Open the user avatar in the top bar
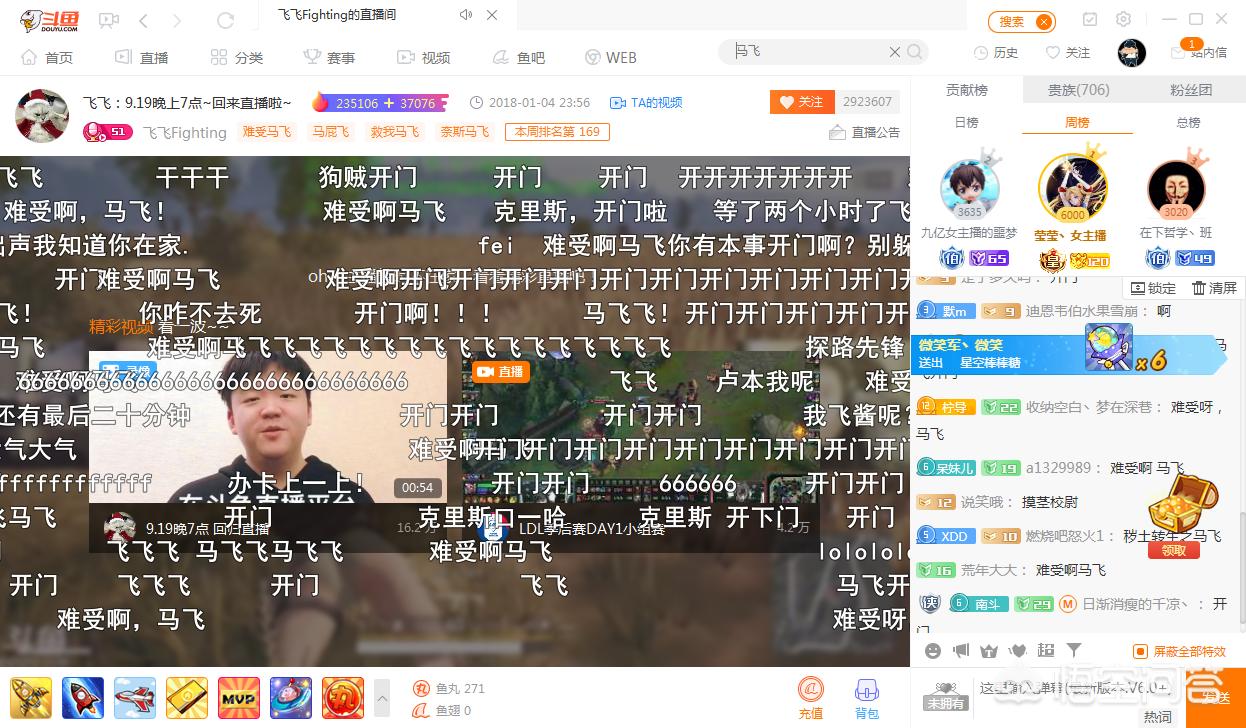The image size is (1246, 728). [x=1132, y=52]
